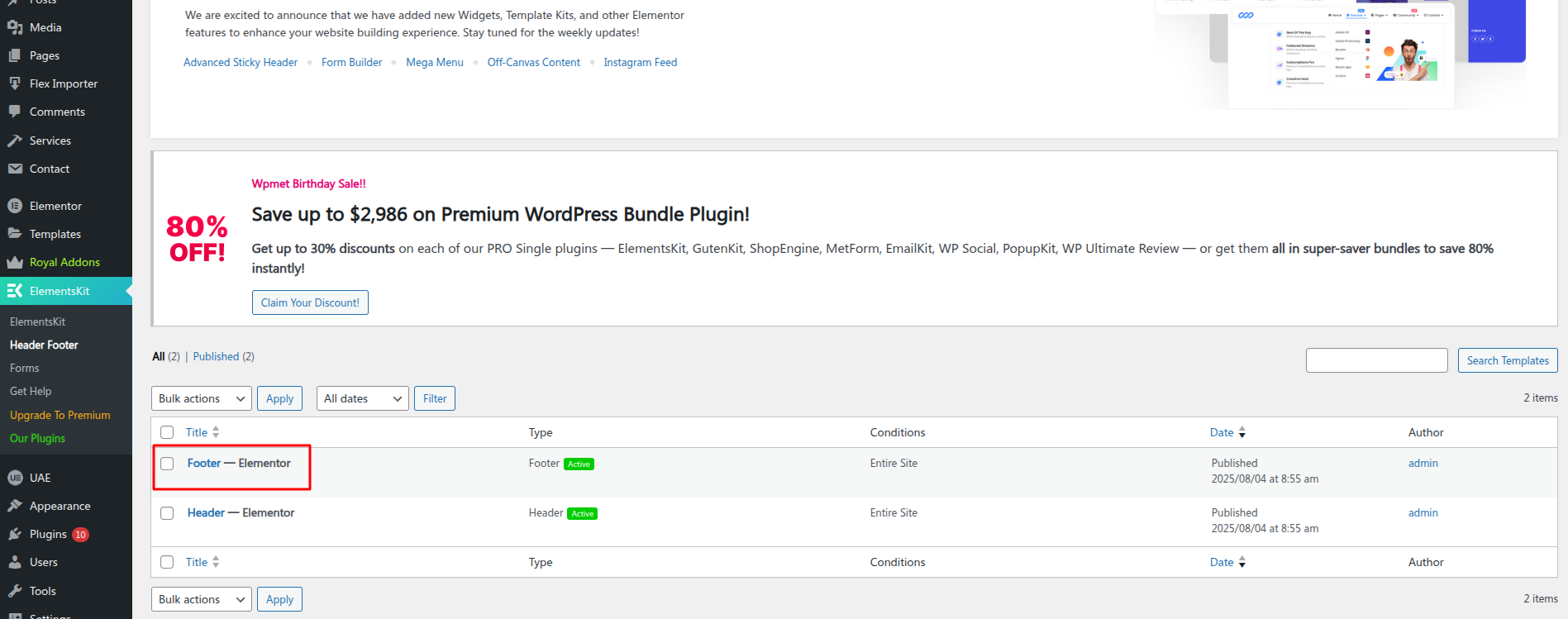1568x619 pixels.
Task: Expand the All dates filter dropdown
Action: 362,398
